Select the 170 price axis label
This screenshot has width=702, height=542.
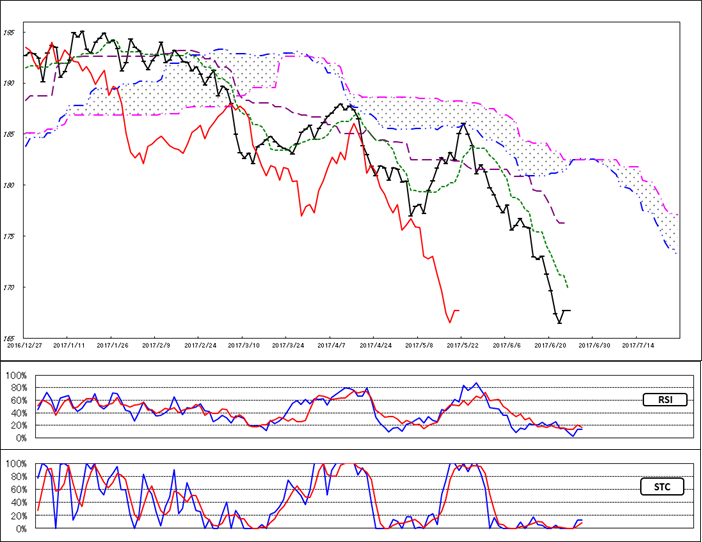point(9,288)
